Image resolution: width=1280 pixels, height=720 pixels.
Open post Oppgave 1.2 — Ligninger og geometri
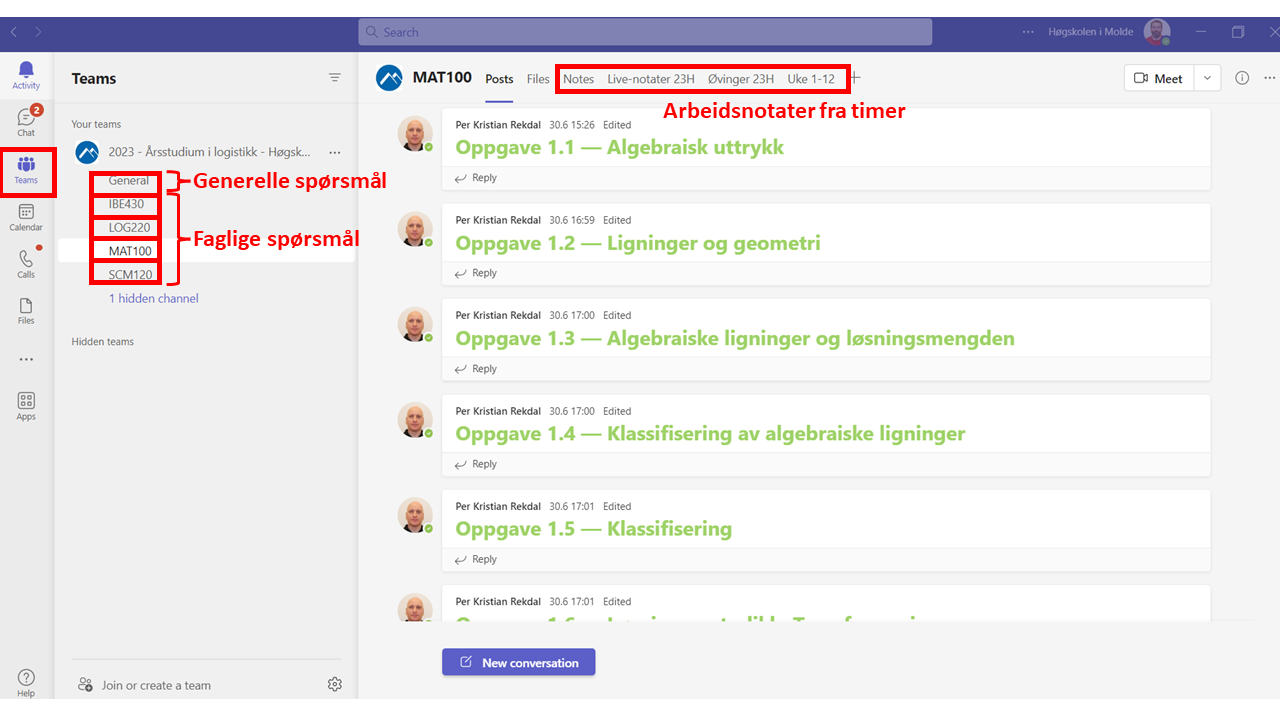(638, 243)
